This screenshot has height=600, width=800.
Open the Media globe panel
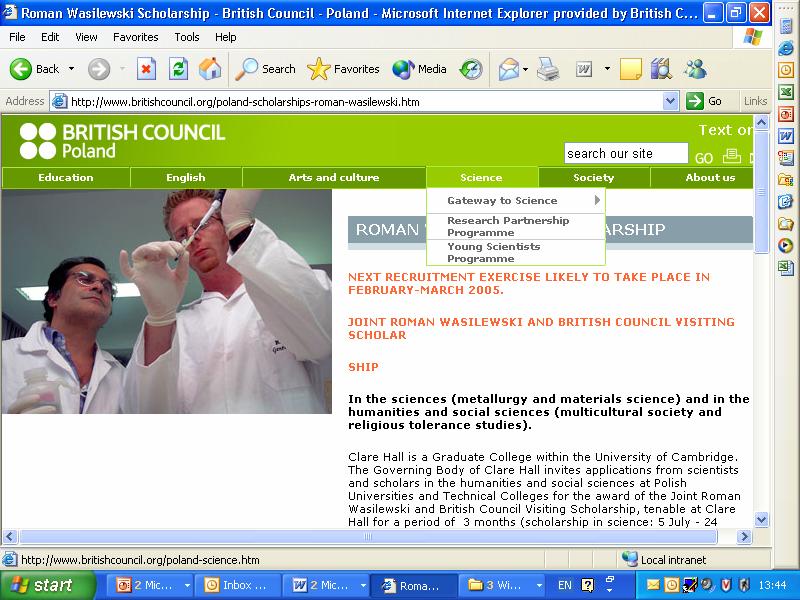pyautogui.click(x=403, y=69)
